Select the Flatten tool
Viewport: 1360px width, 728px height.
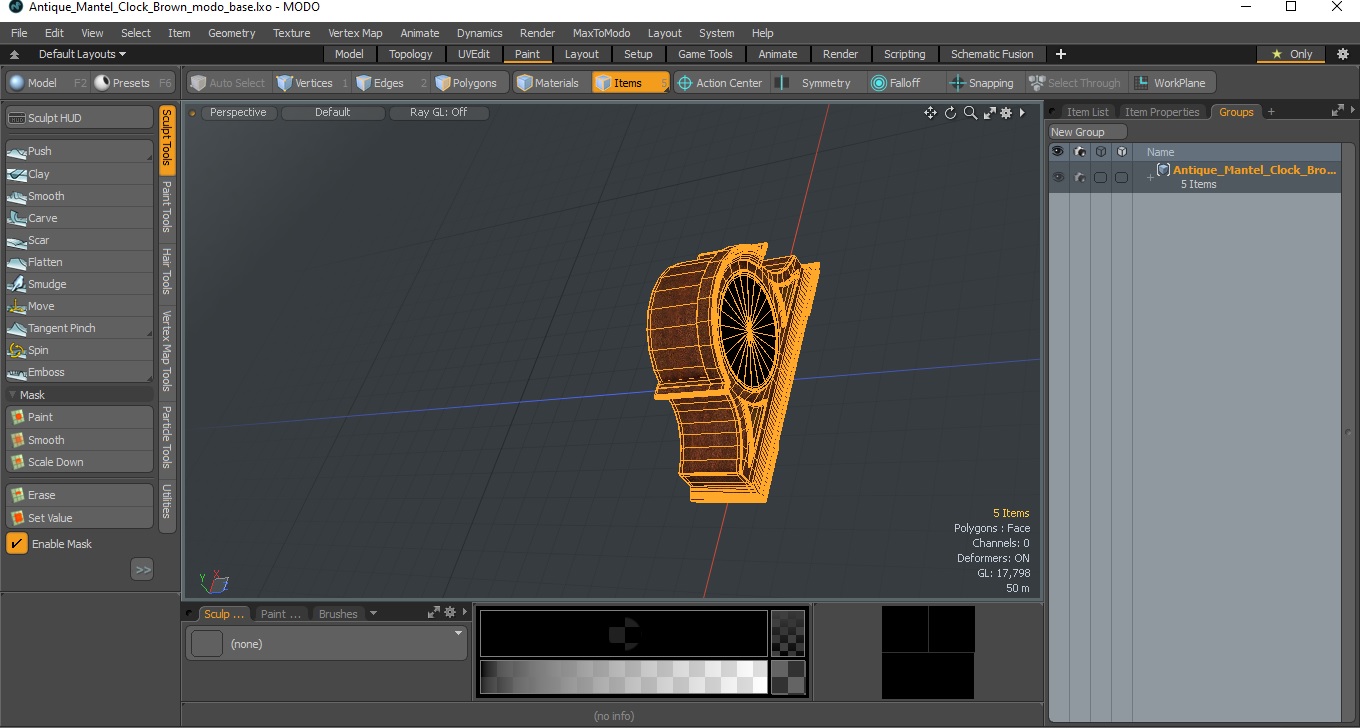click(79, 262)
